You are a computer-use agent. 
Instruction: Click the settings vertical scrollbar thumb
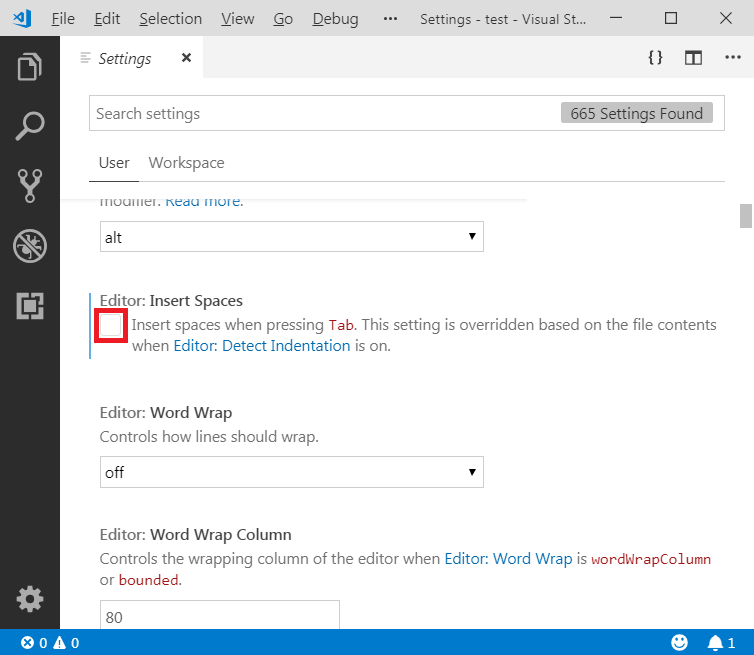click(x=746, y=216)
